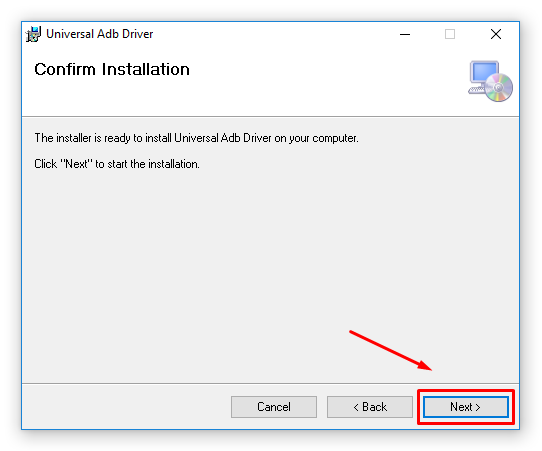
Task: Go back with the Back button
Action: (x=370, y=407)
